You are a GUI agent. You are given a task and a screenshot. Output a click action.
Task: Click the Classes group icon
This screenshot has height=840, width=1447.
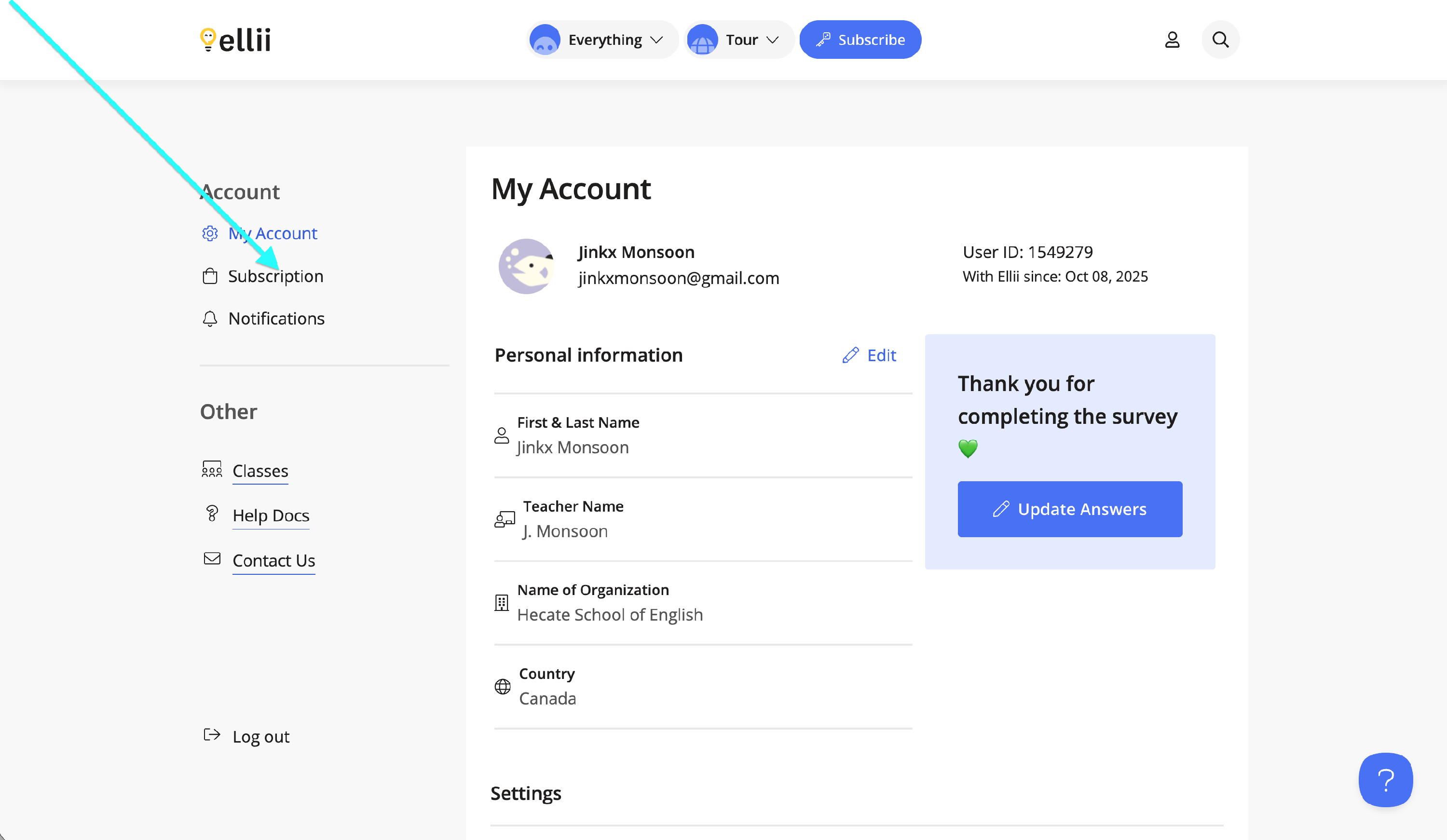click(x=212, y=470)
